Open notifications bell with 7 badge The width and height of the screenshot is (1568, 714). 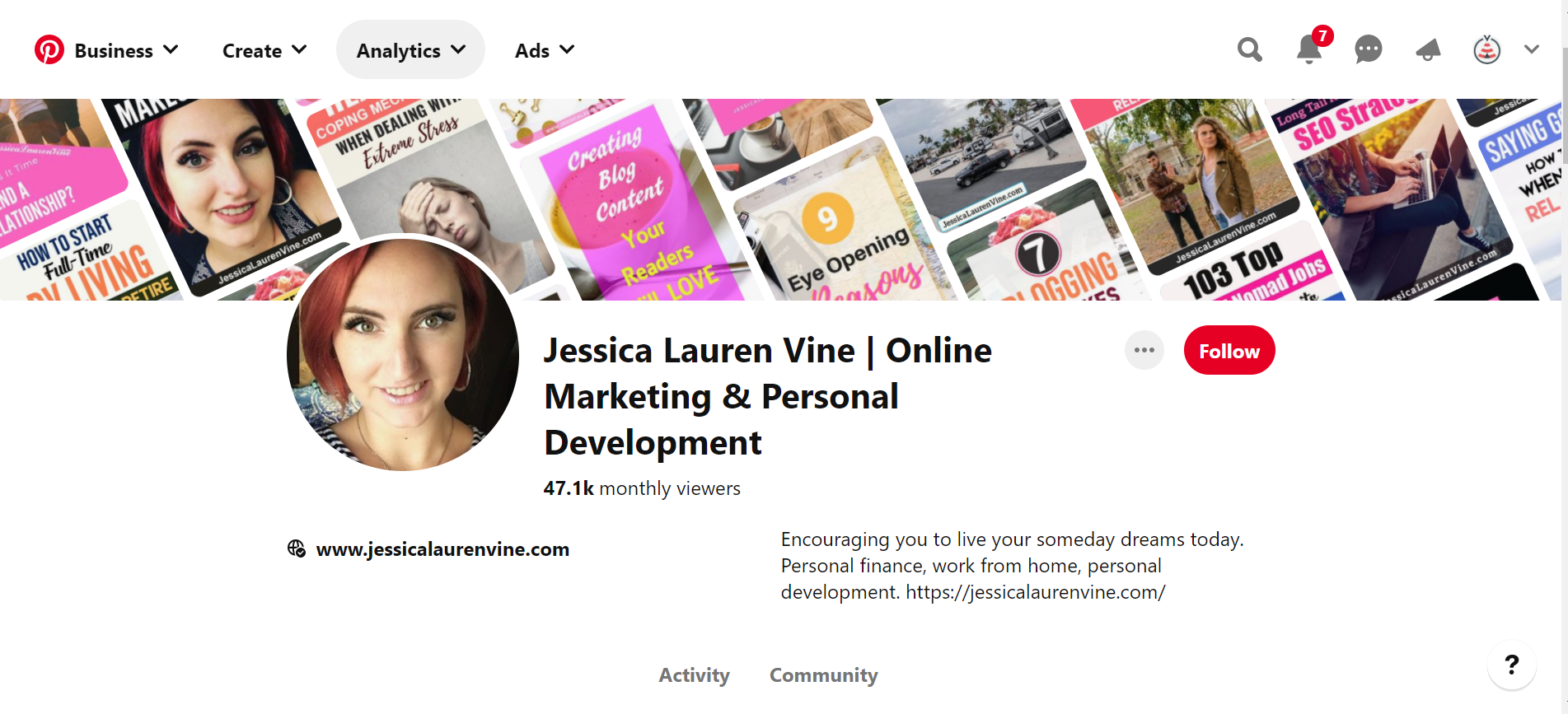pos(1309,50)
